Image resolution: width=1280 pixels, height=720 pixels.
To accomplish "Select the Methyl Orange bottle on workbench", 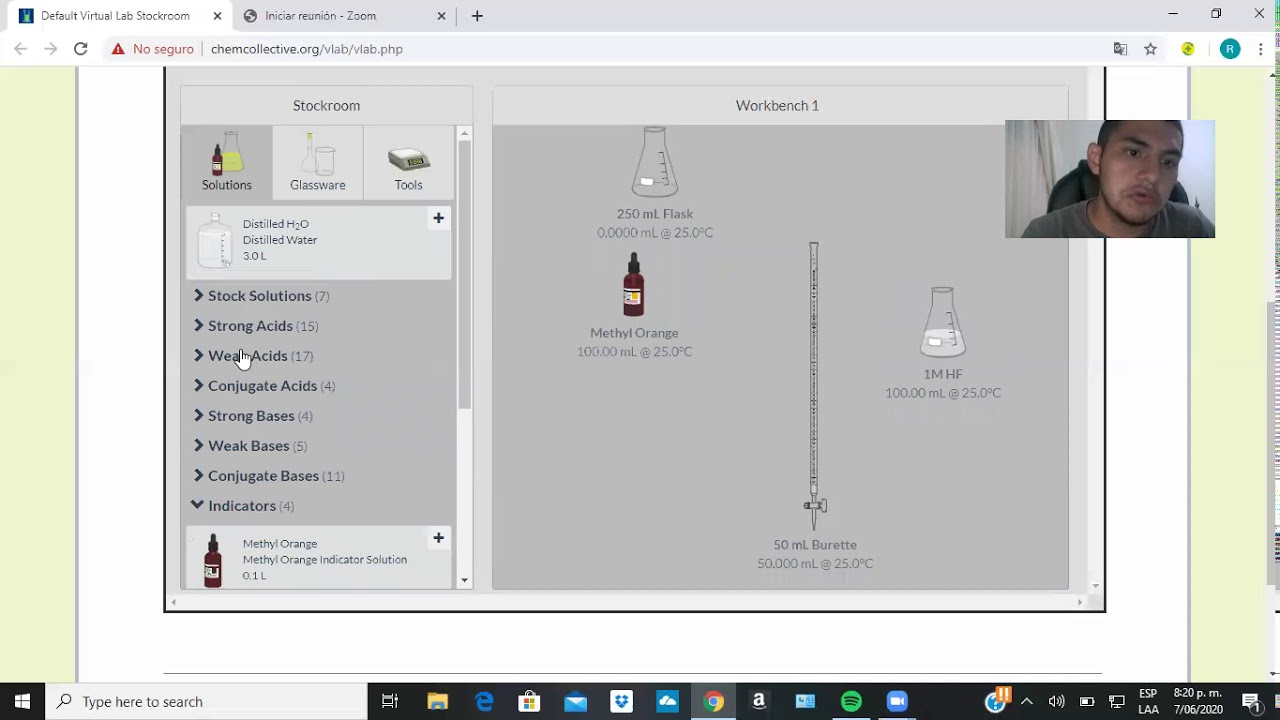I will point(633,285).
